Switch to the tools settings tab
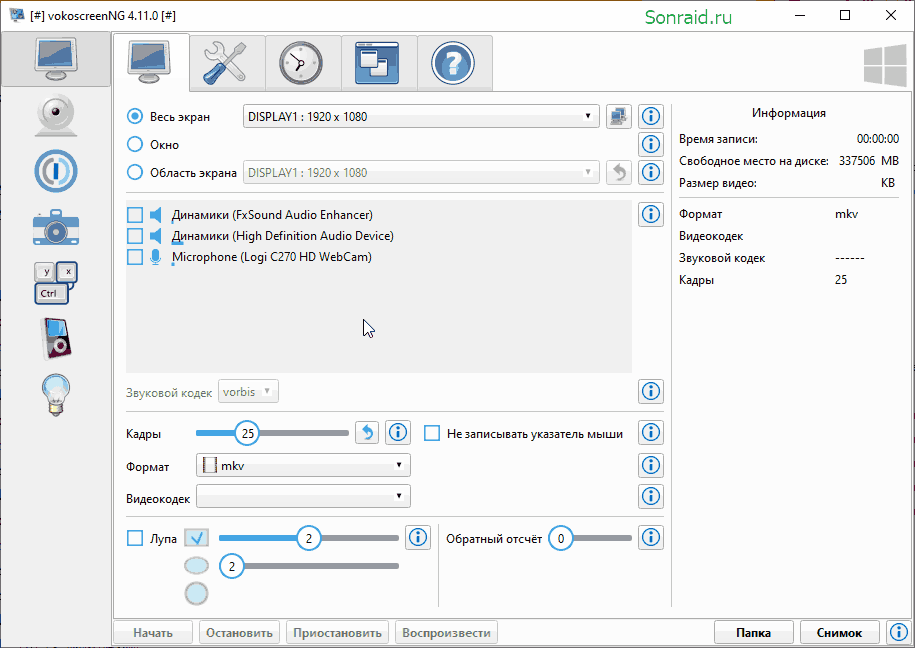 coord(227,62)
